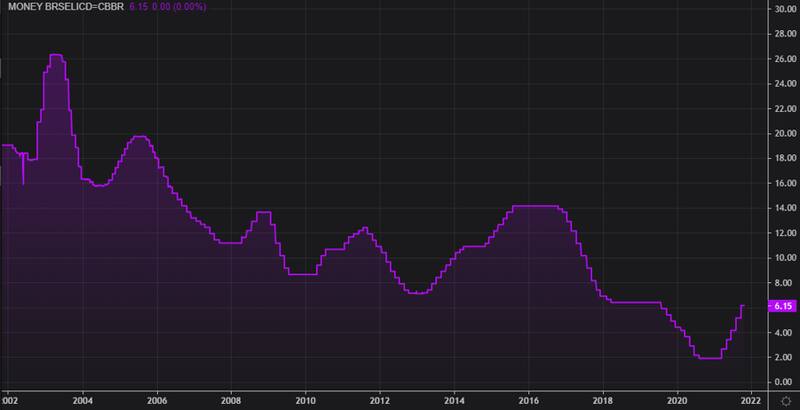
Task: Click the flat 14 plateau around 2016
Action: point(535,206)
